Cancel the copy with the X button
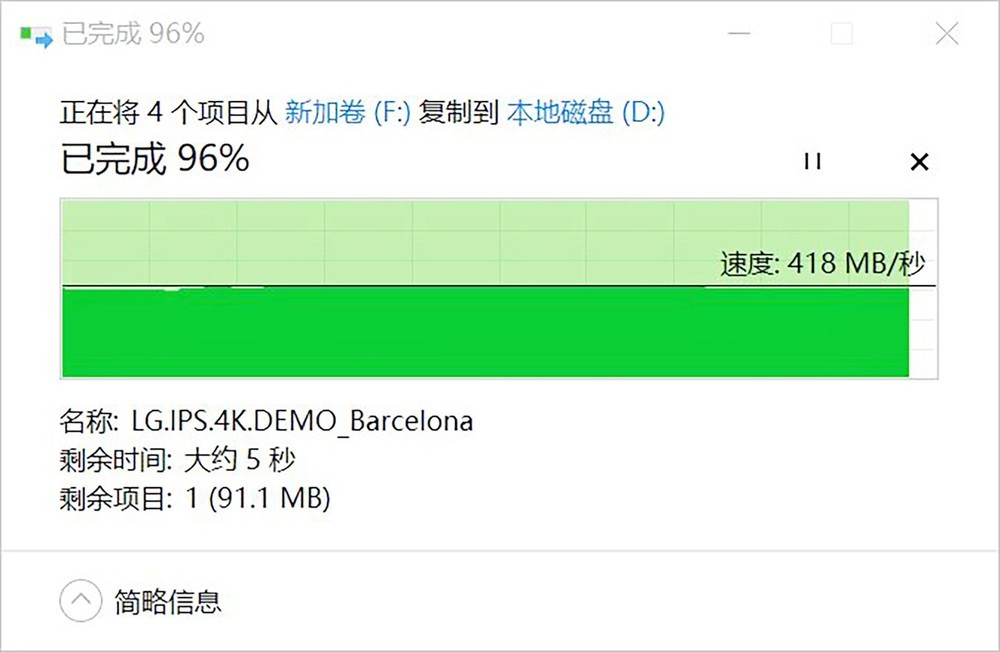This screenshot has width=1000, height=652. click(x=919, y=161)
